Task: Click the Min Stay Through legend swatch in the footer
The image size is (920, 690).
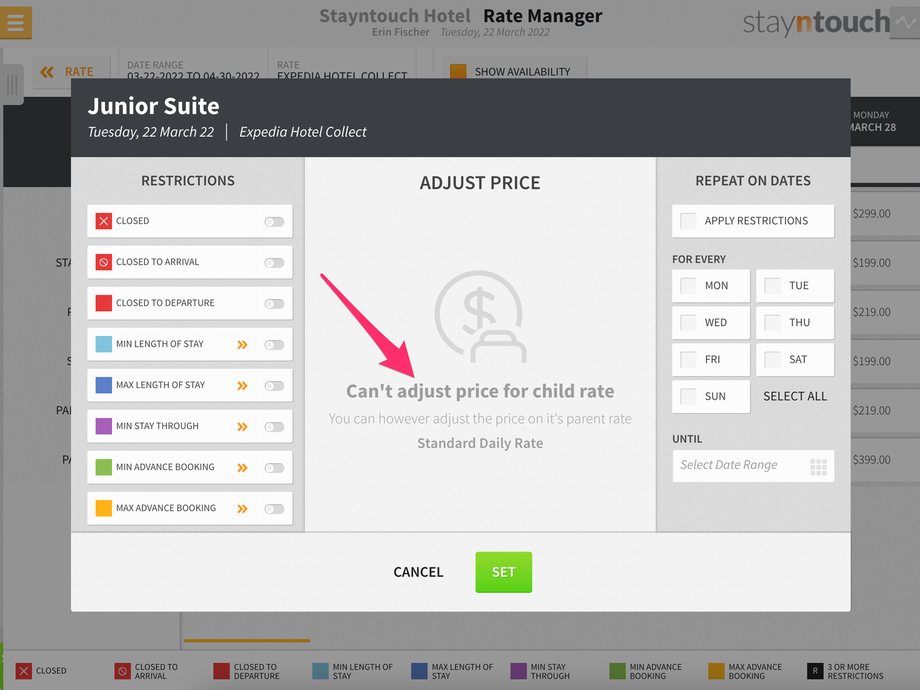Action: pos(519,671)
